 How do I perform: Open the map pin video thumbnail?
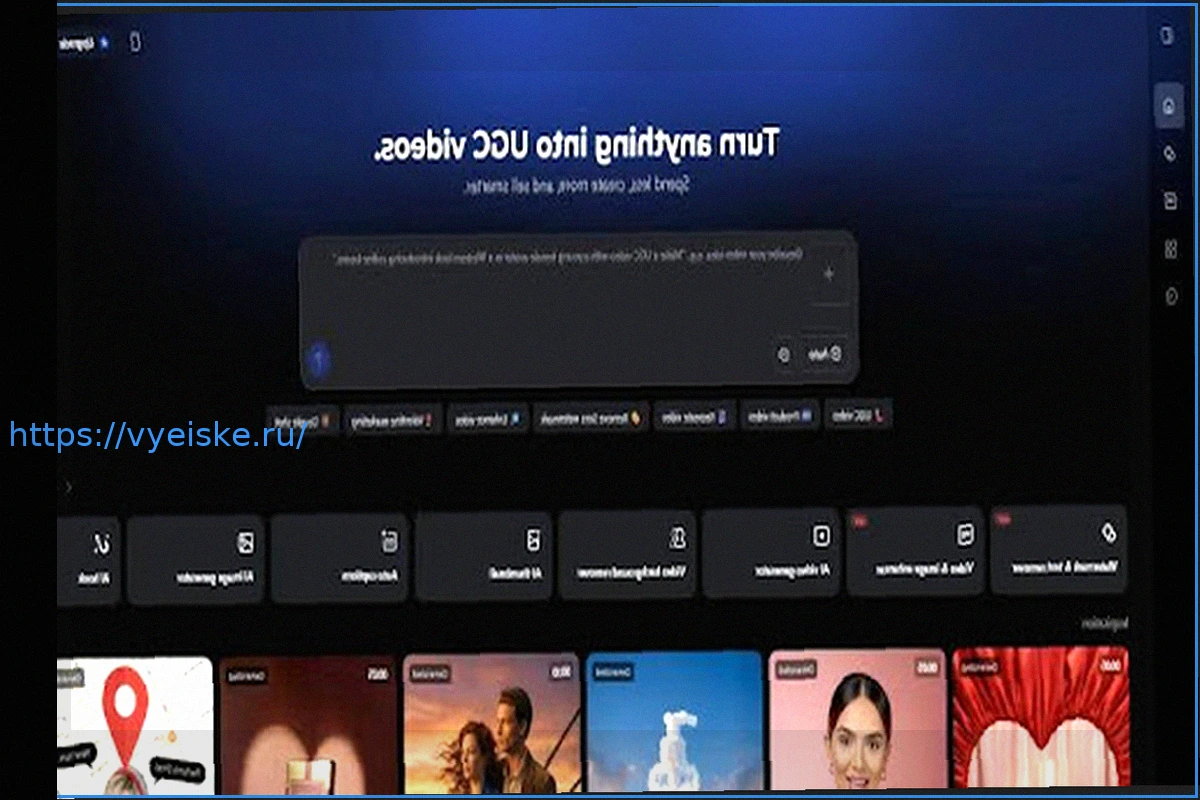click(134, 725)
